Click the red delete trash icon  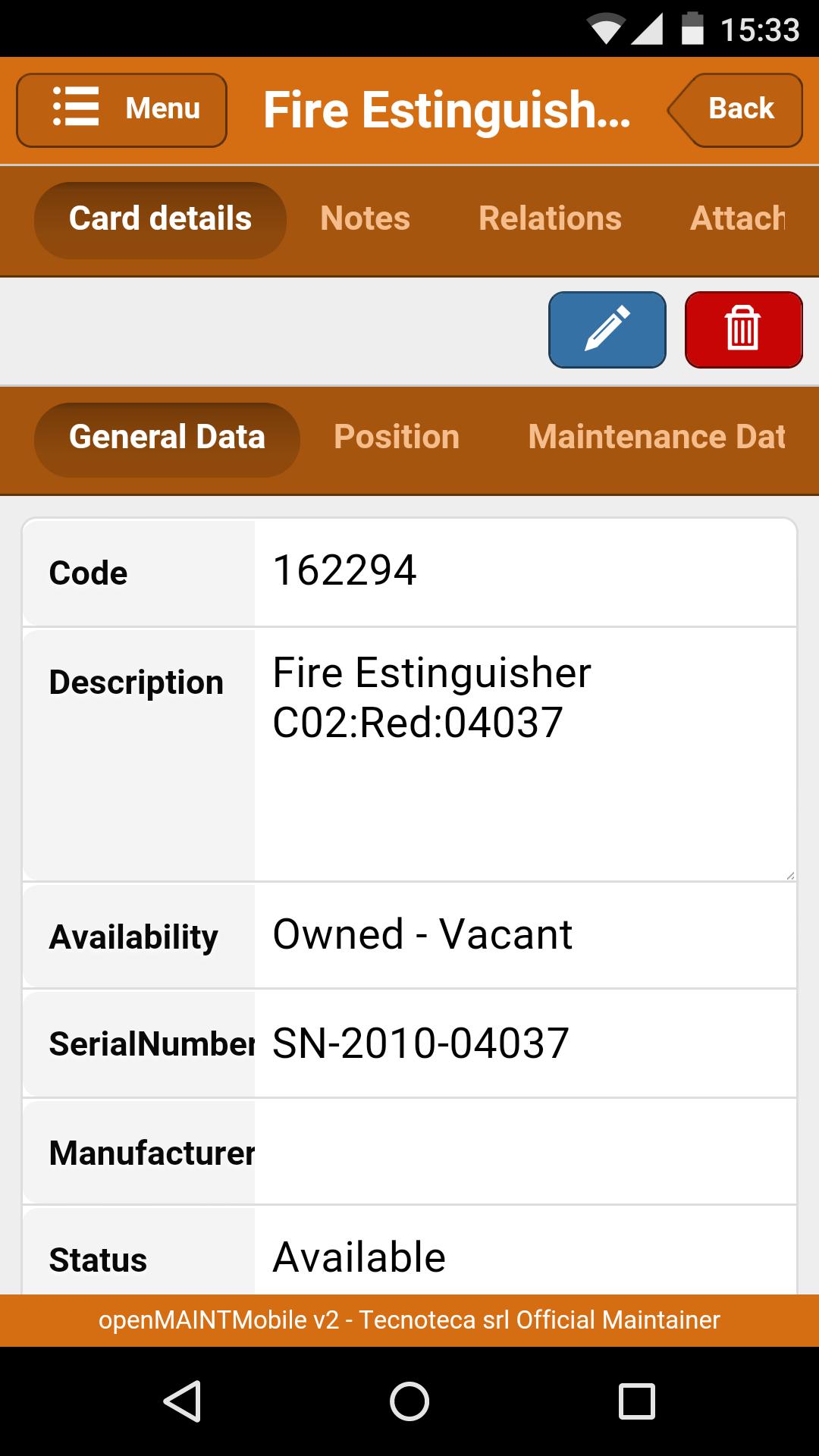click(743, 329)
